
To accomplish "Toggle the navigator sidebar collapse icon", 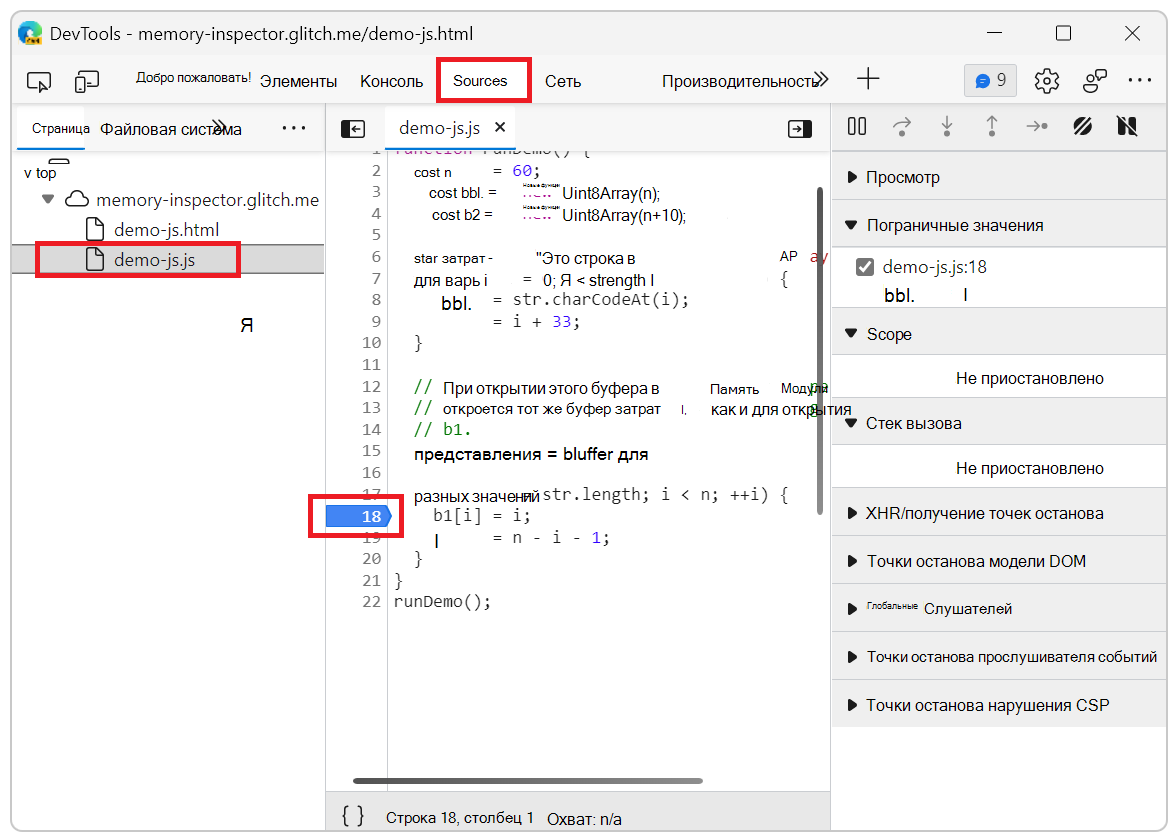I will [352, 128].
